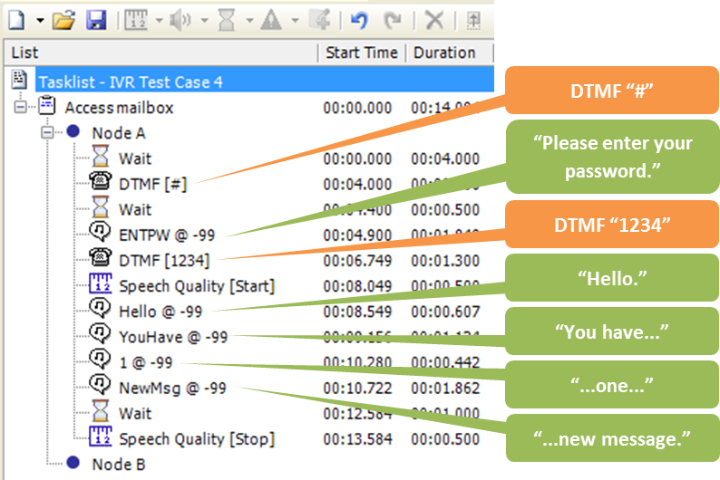Click the Duration column header
720x480 pixels.
click(444, 53)
